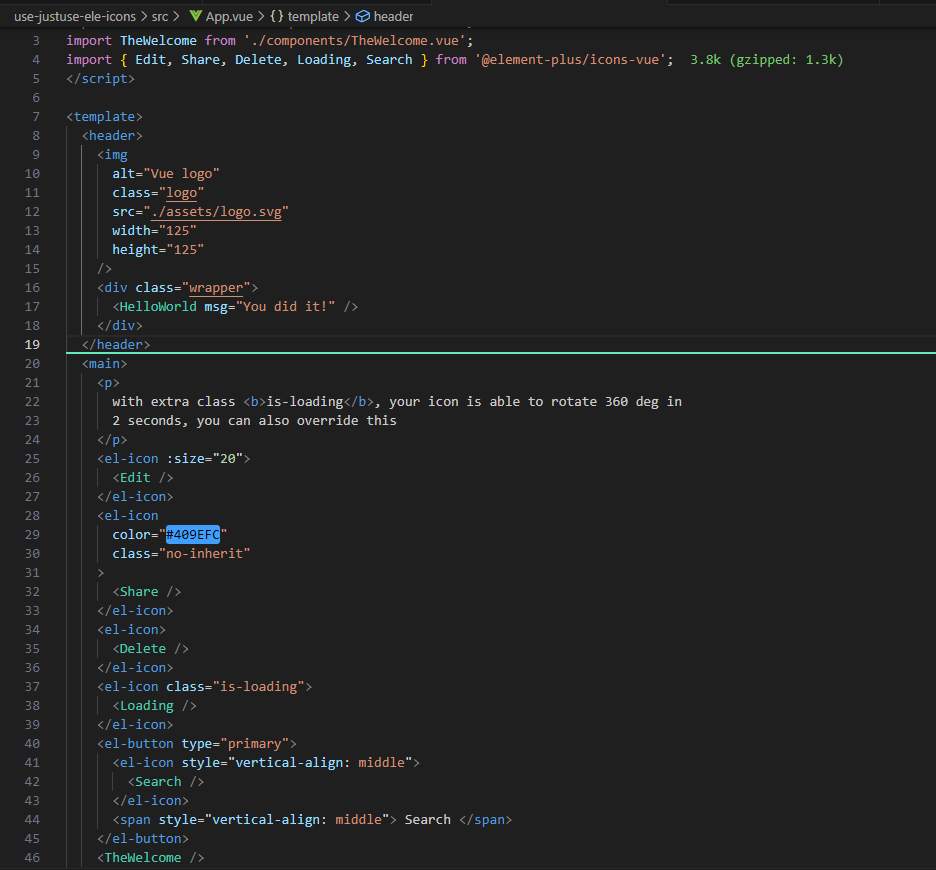Screen dimensions: 936x870
Task: Click the height="125" attribute
Action: 158,250
